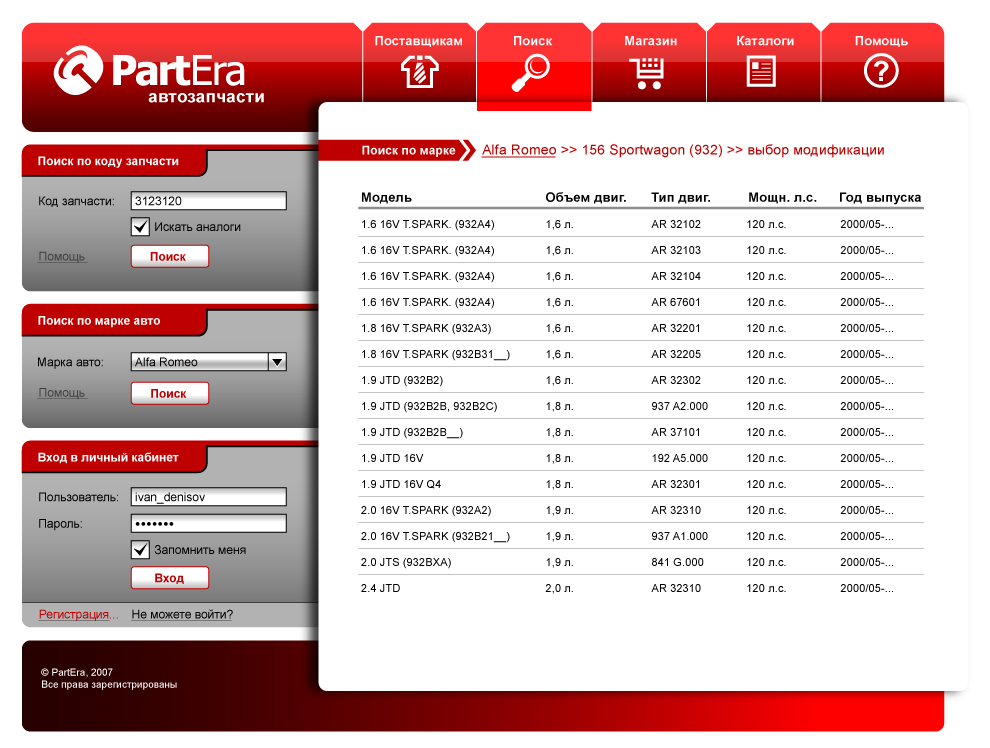This screenshot has height=748, width=990.
Task: Click the 'Не можете войти?' link
Action: coord(182,615)
